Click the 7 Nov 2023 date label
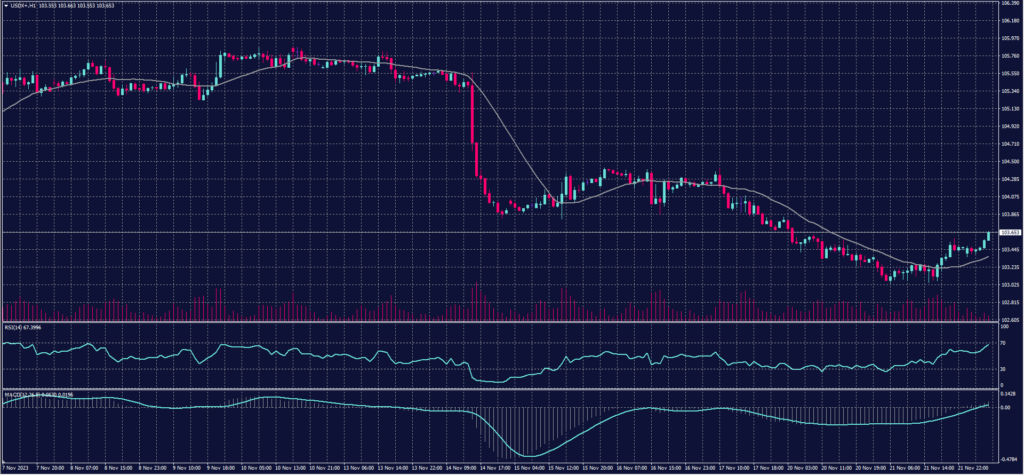The image size is (1024, 475). click(16, 468)
